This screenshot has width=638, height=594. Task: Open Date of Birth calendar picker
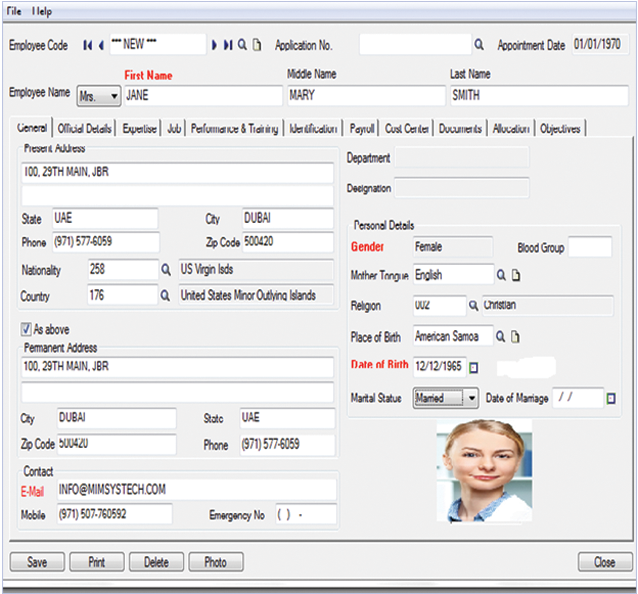(x=474, y=368)
